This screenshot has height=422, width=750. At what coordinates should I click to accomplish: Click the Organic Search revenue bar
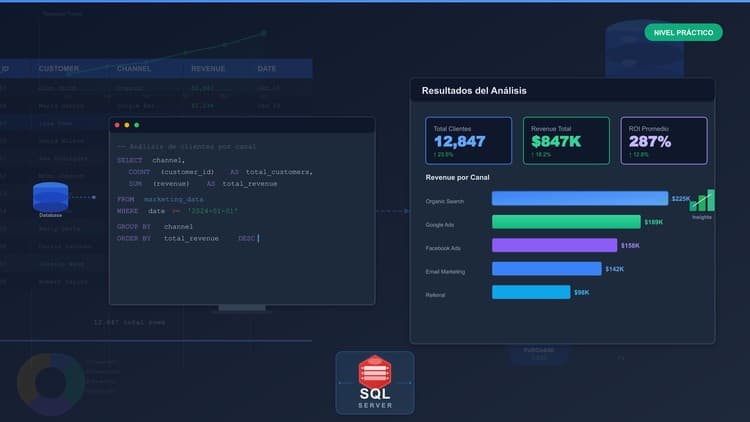coord(580,198)
